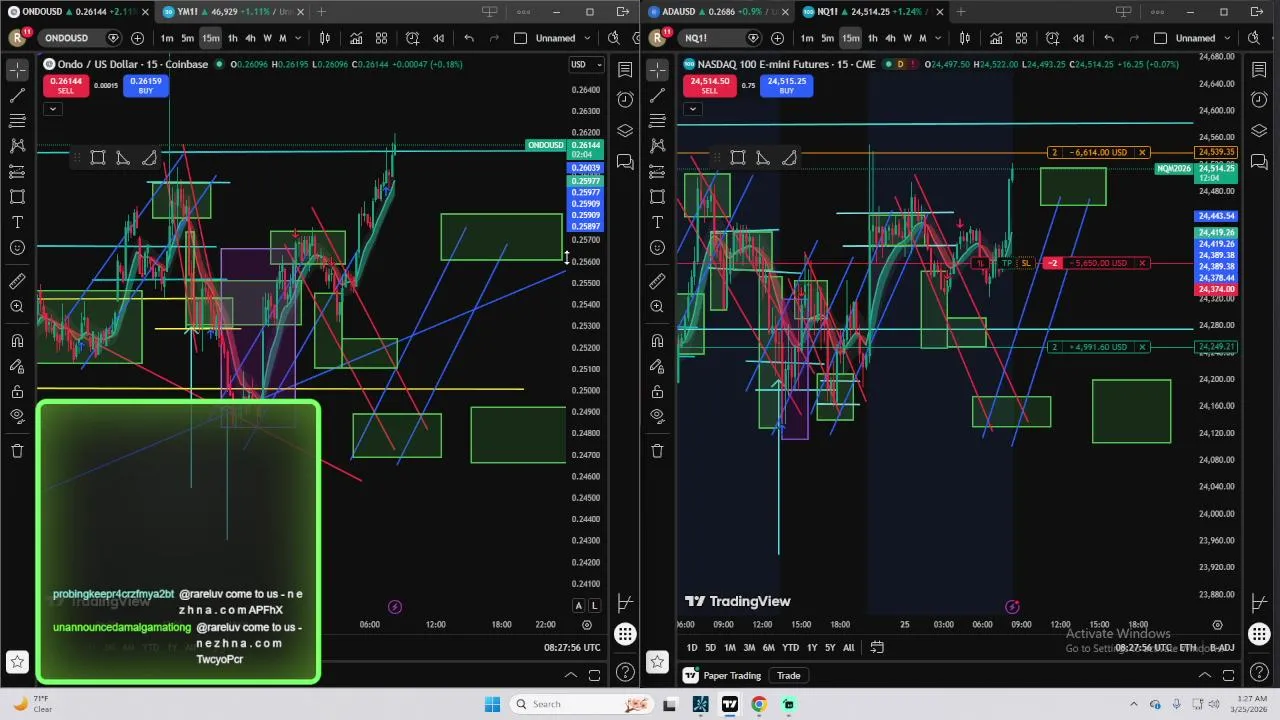This screenshot has height=720, width=1280.
Task: Open indicator templates grid in ONDOUSD toolbar
Action: tap(381, 38)
